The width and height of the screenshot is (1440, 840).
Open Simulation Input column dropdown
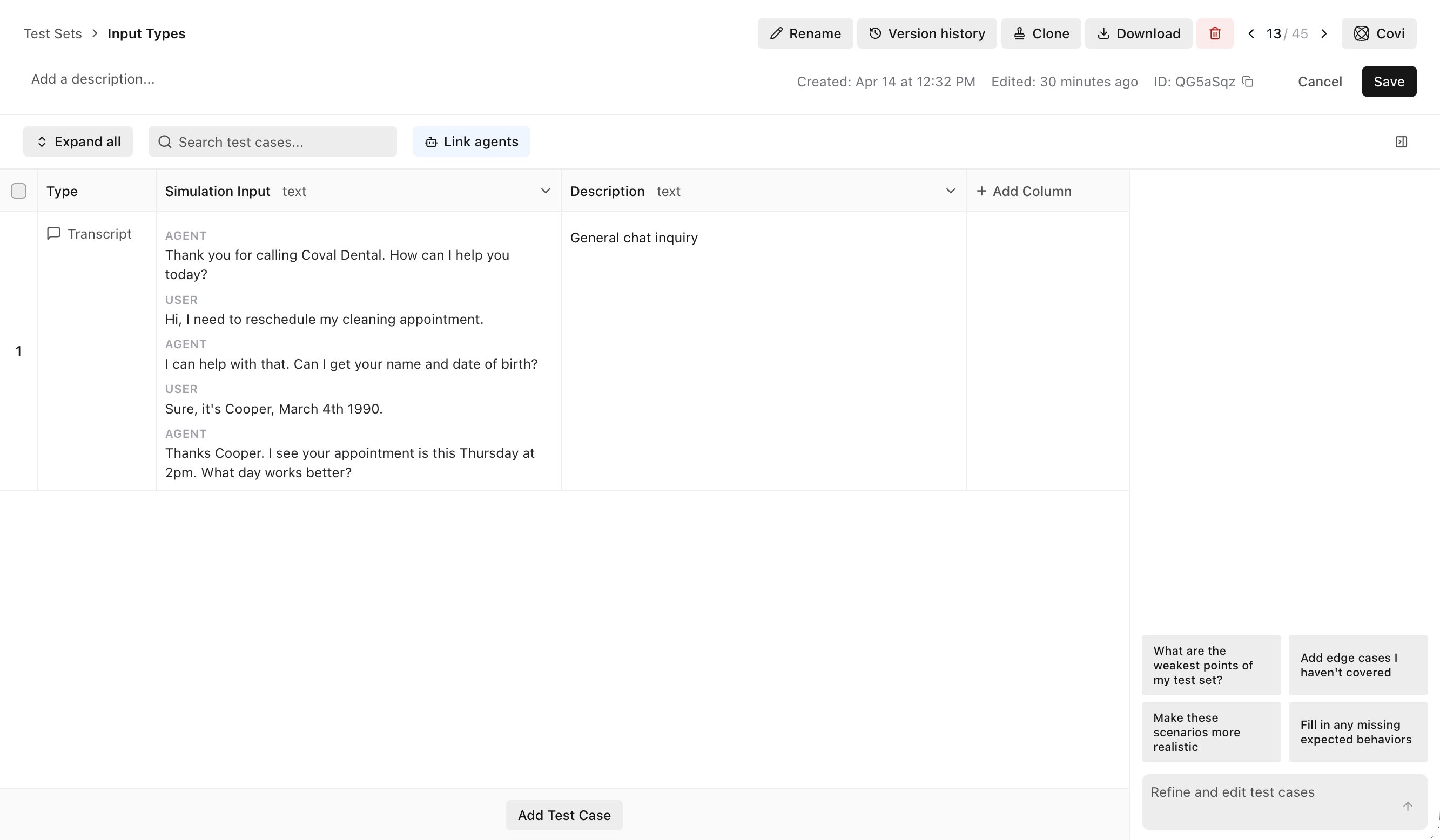pos(545,191)
